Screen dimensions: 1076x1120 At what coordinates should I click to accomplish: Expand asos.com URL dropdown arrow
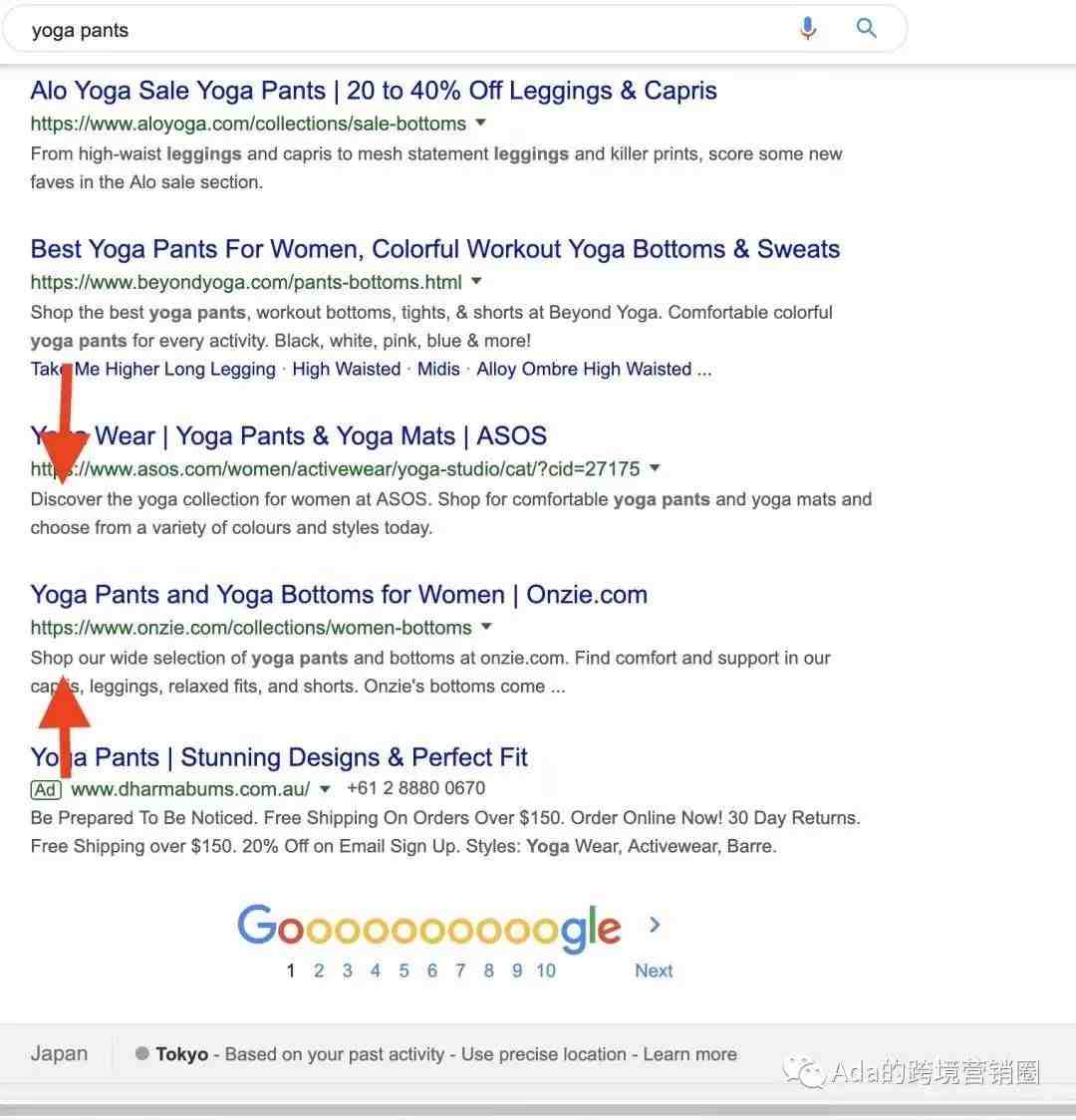pyautogui.click(x=655, y=468)
